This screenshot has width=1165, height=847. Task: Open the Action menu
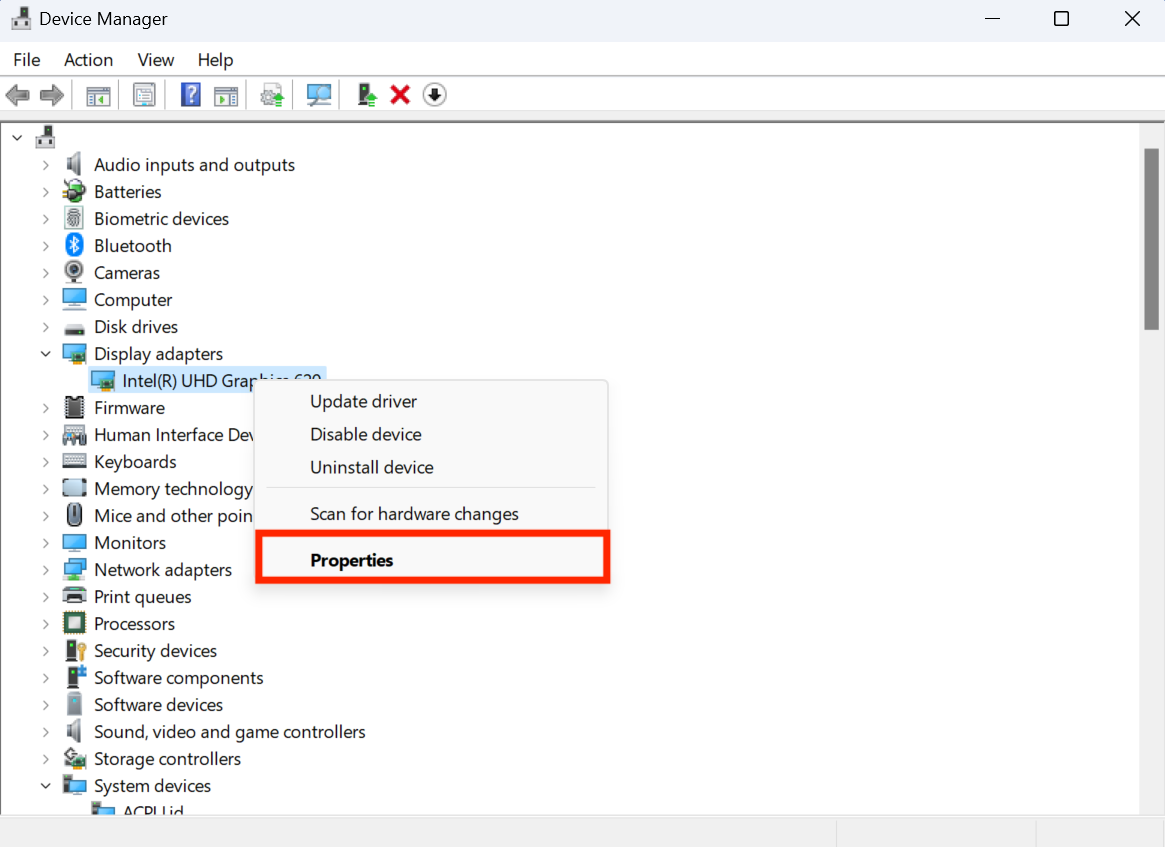88,60
